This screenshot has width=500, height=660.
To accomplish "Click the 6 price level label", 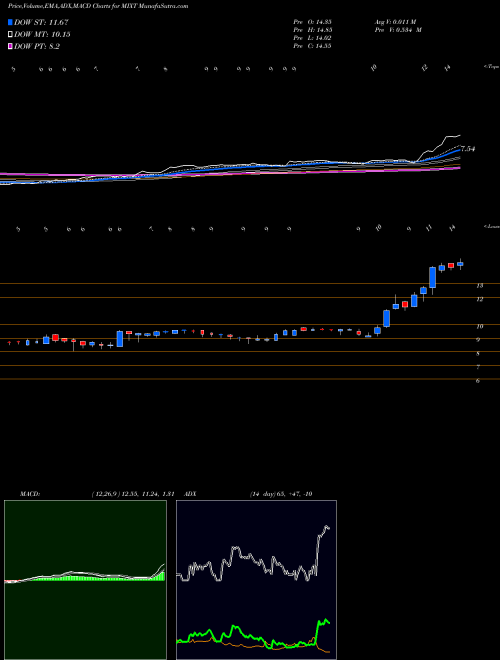I will click(478, 381).
